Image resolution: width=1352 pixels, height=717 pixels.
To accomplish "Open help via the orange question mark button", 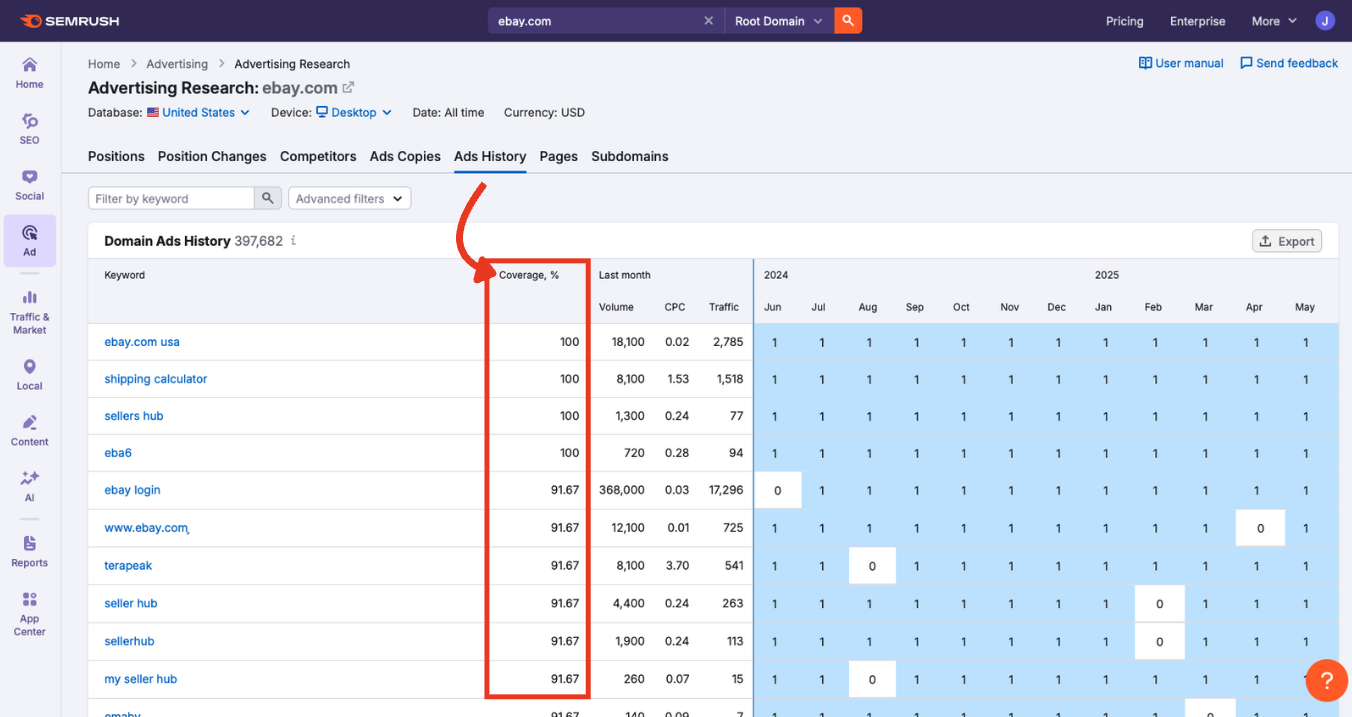I will (x=1326, y=680).
